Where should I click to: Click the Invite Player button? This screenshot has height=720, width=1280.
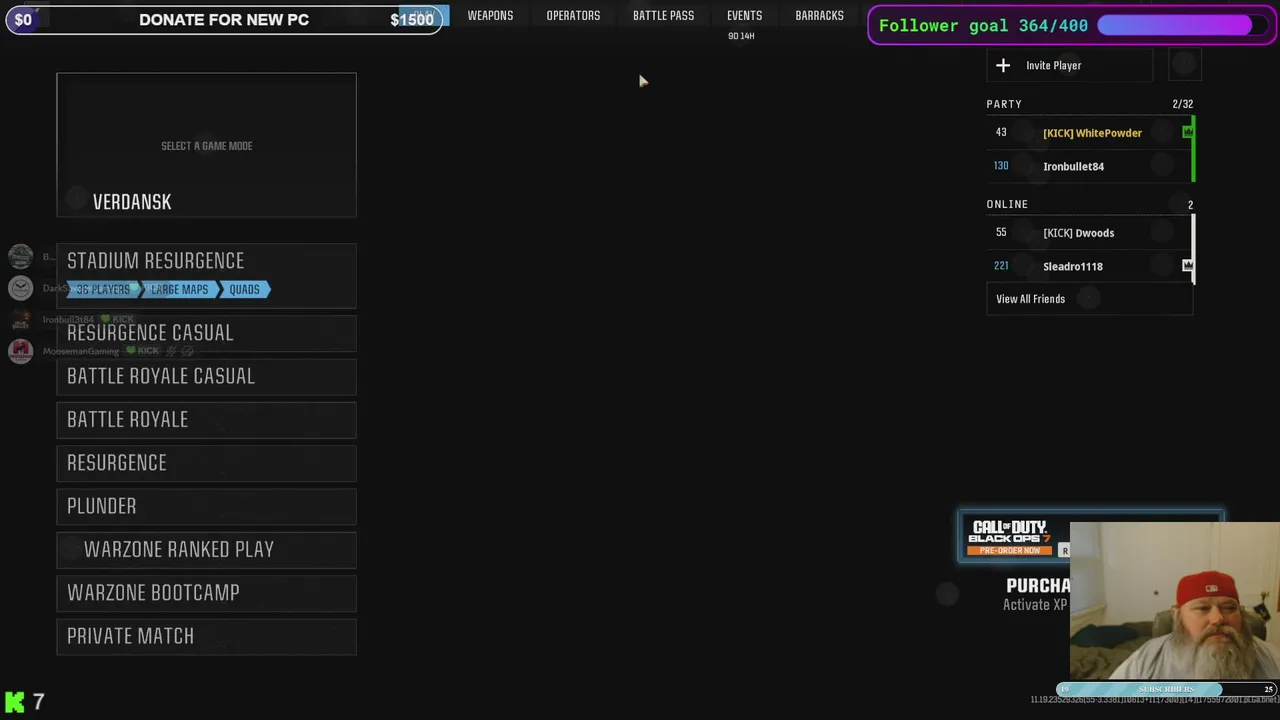[1069, 65]
